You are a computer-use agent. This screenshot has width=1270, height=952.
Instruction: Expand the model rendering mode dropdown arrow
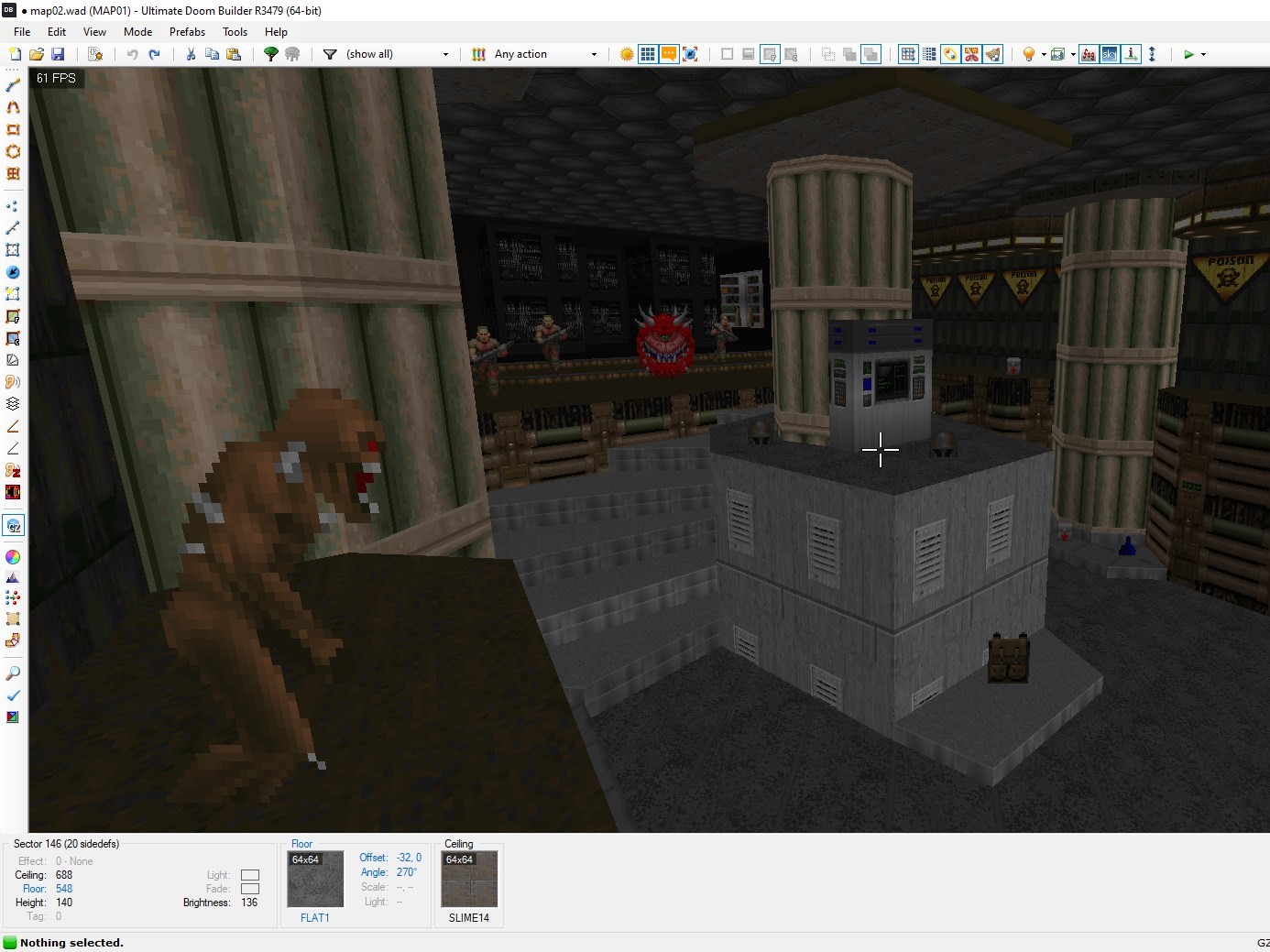coord(1073,54)
